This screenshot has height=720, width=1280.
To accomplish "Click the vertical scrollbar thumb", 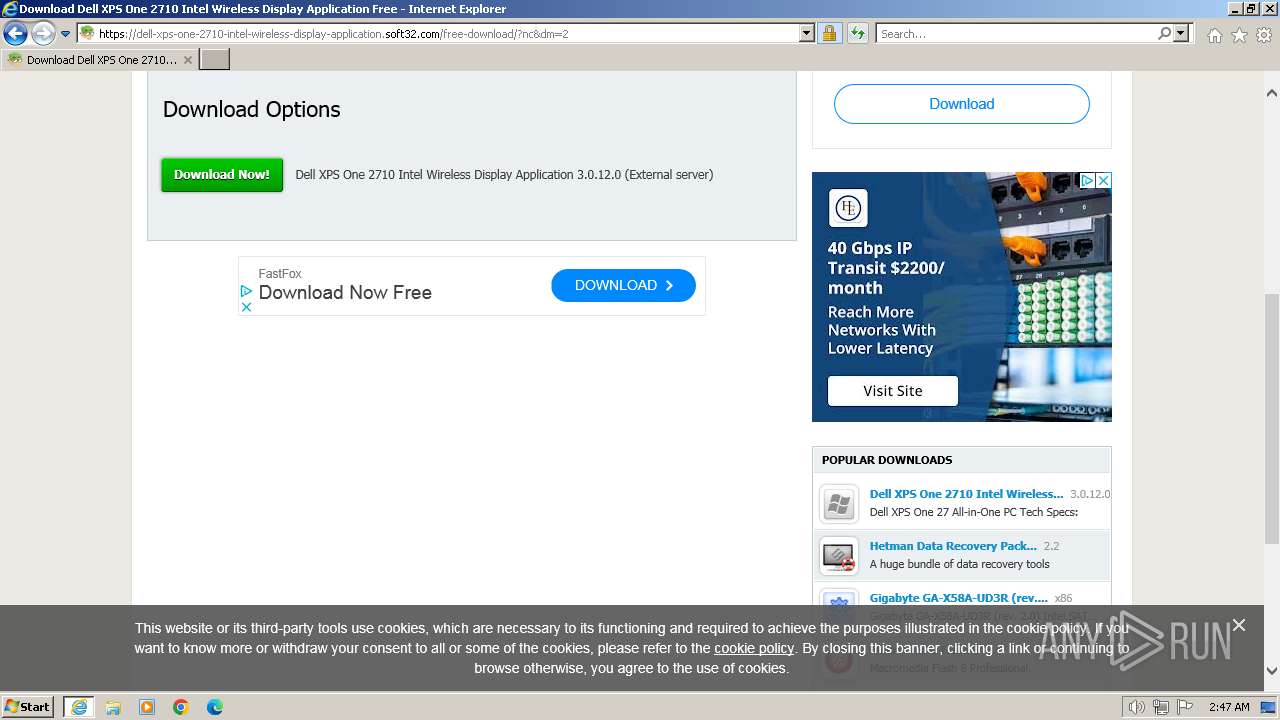I will pos(1272,420).
